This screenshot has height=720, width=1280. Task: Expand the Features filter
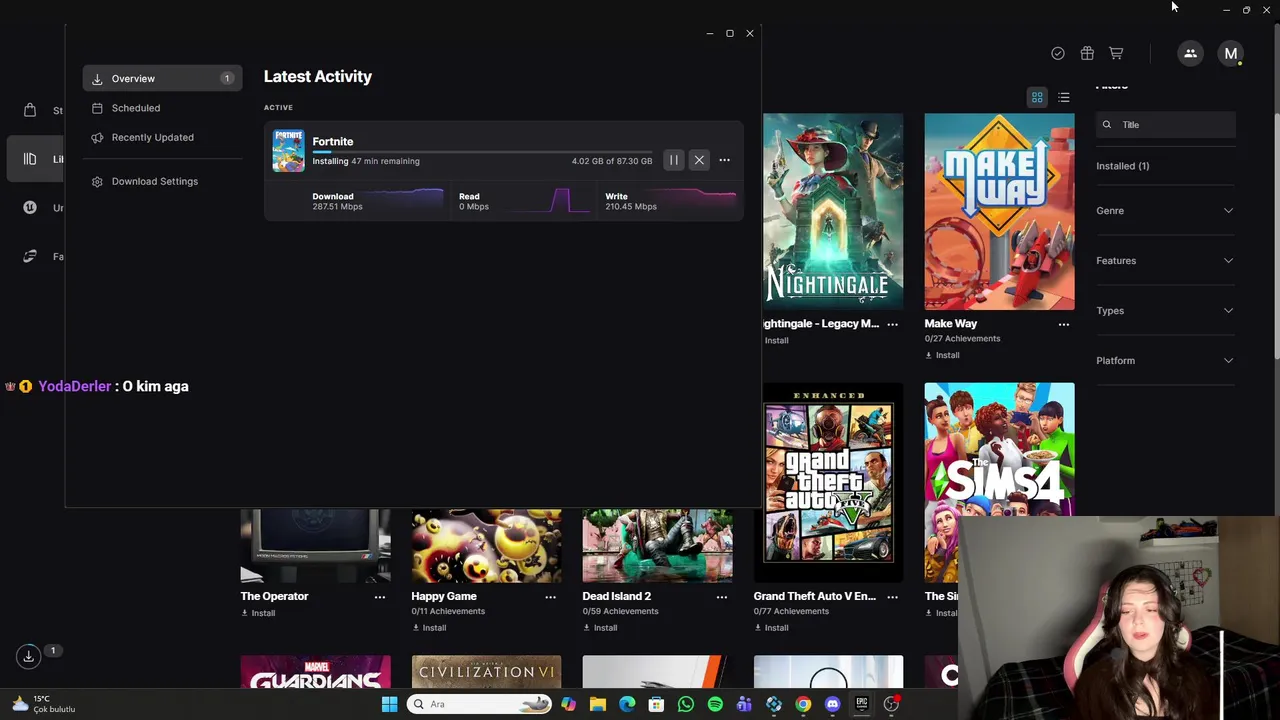(x=1165, y=261)
